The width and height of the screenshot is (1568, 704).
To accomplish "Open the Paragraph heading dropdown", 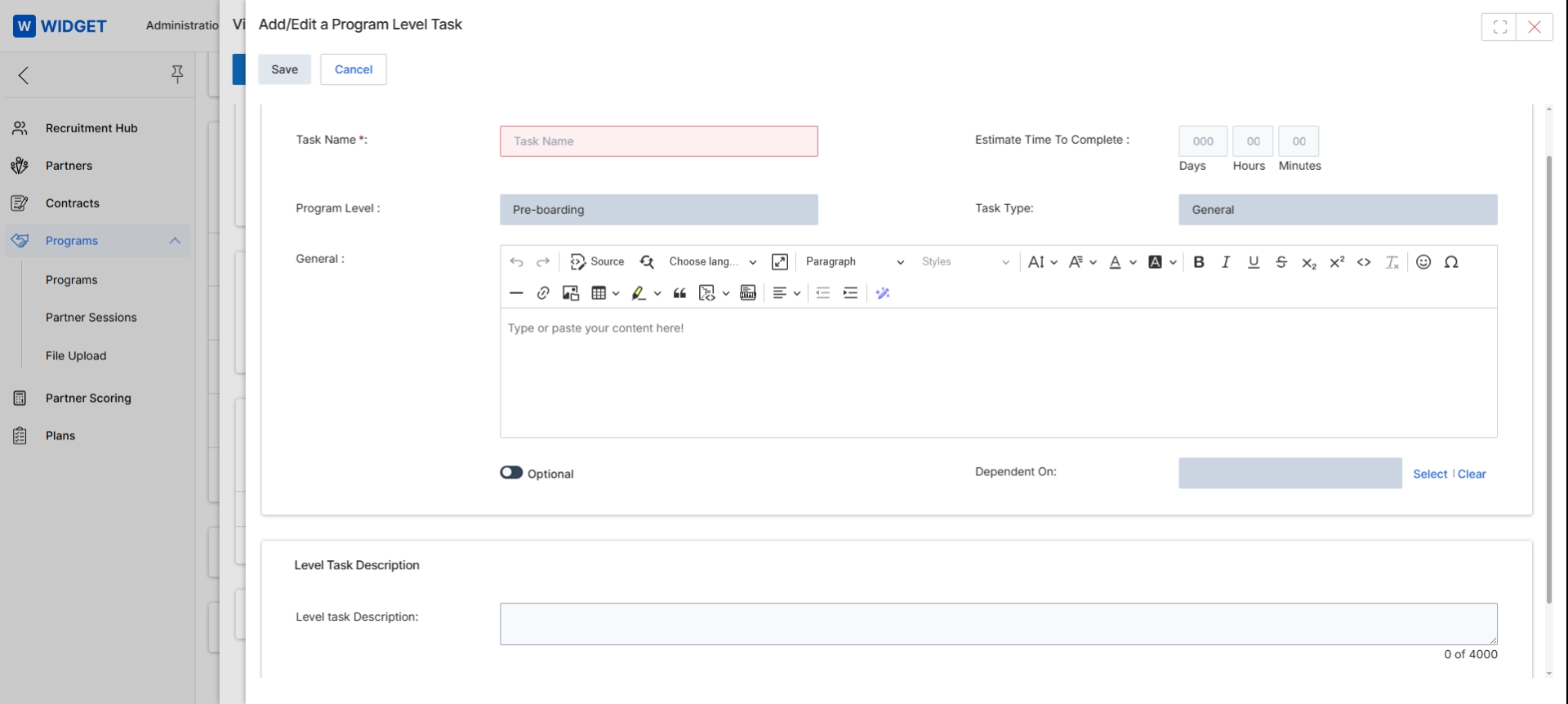I will click(854, 261).
